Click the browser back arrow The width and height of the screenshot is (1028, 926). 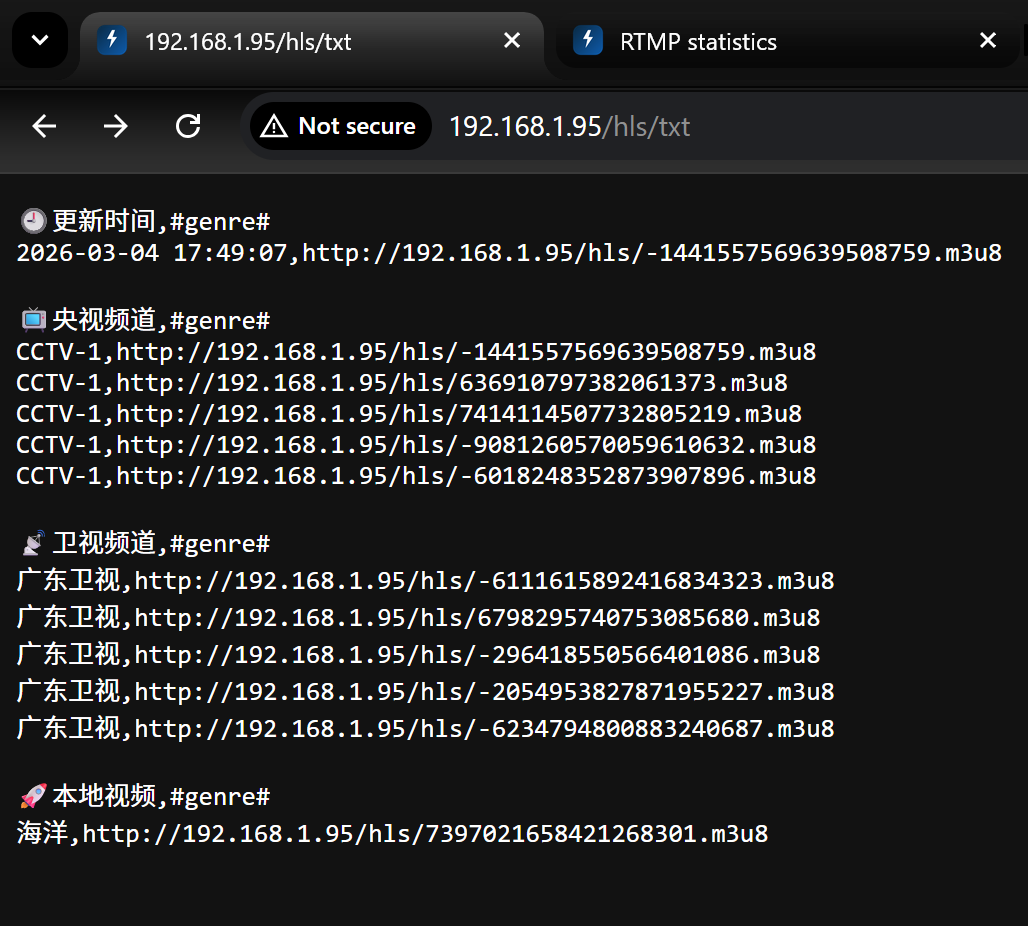(x=43, y=126)
